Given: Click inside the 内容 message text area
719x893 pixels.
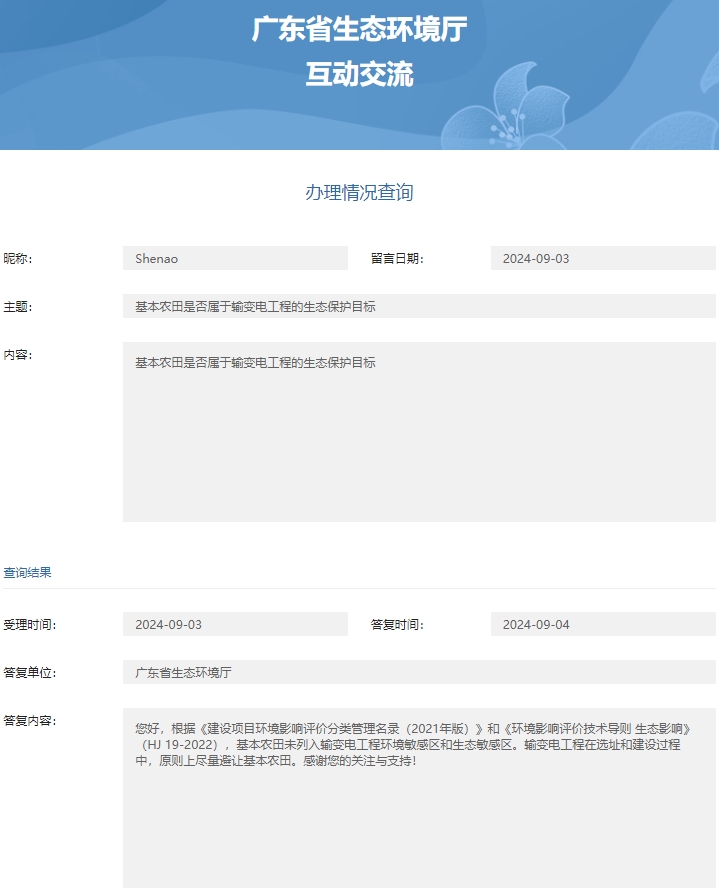Looking at the screenshot, I should 419,432.
